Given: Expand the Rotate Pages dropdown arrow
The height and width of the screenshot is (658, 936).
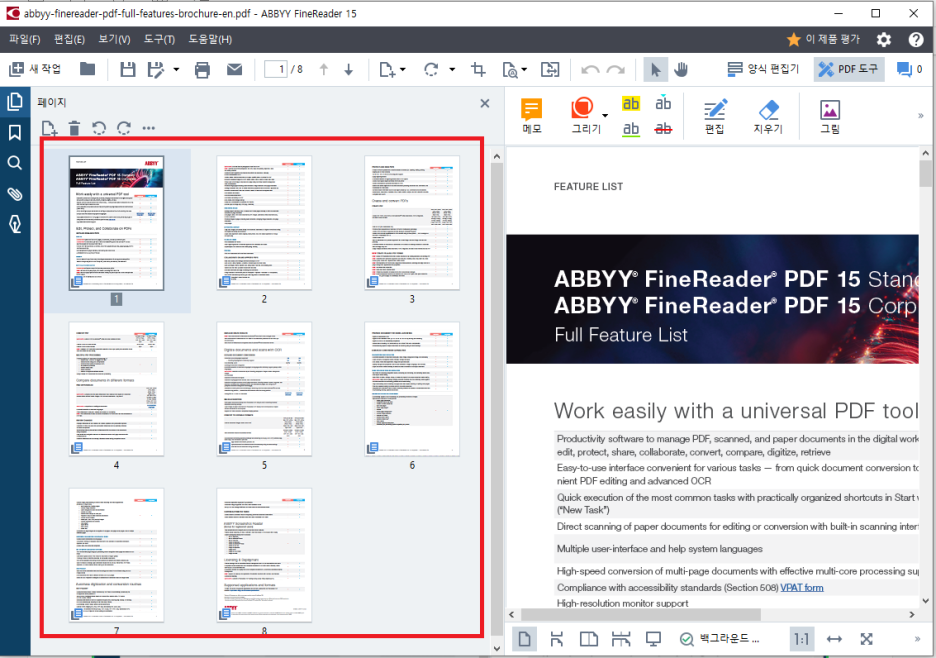Looking at the screenshot, I should [452, 70].
